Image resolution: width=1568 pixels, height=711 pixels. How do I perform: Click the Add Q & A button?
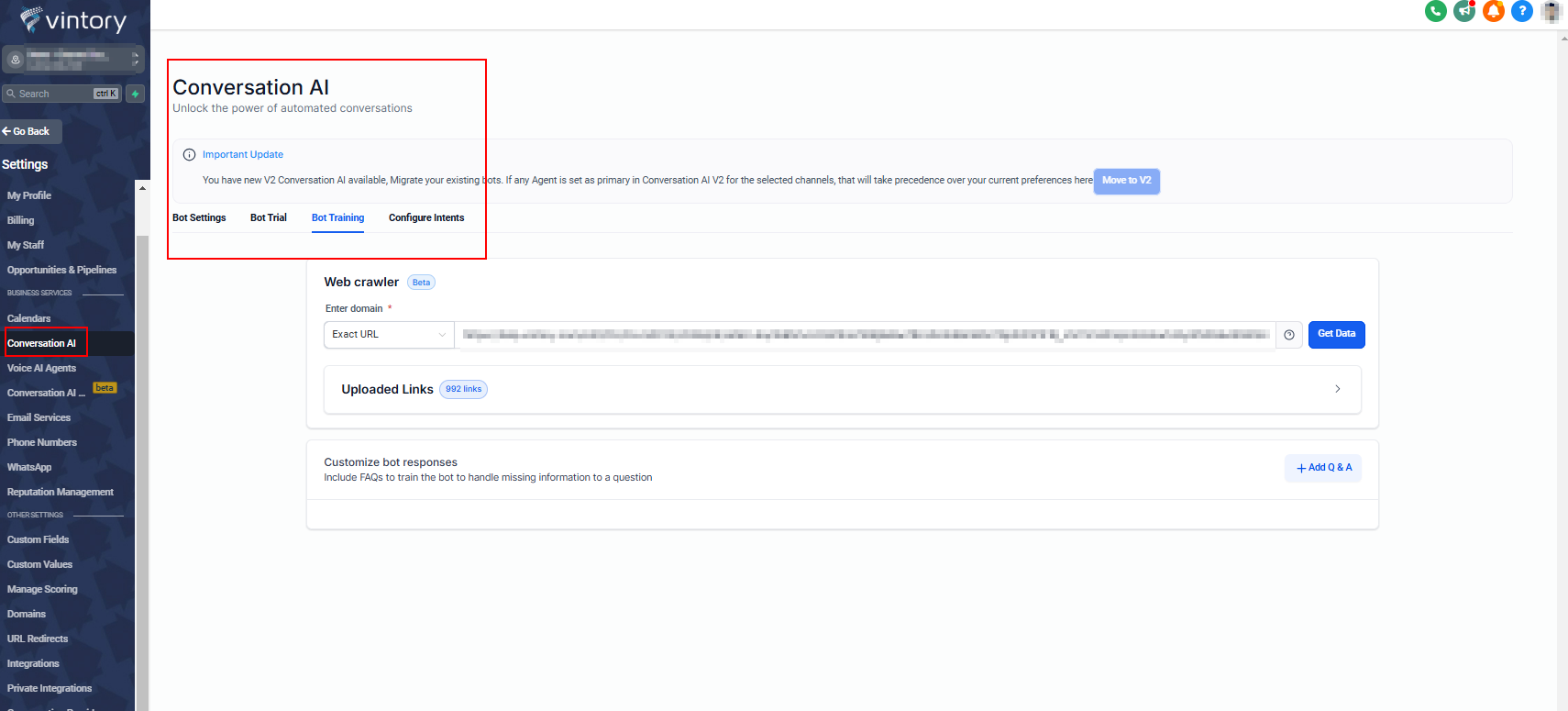click(x=1323, y=468)
